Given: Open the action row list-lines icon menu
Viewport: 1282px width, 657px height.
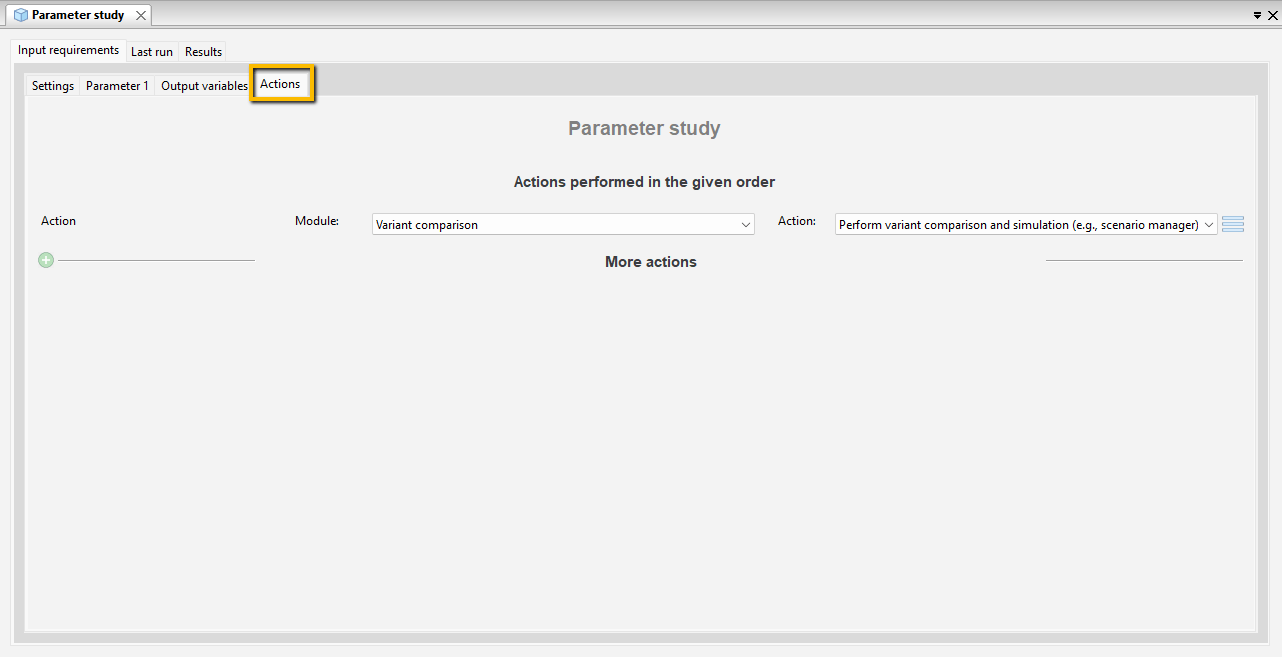Looking at the screenshot, I should click(1233, 224).
